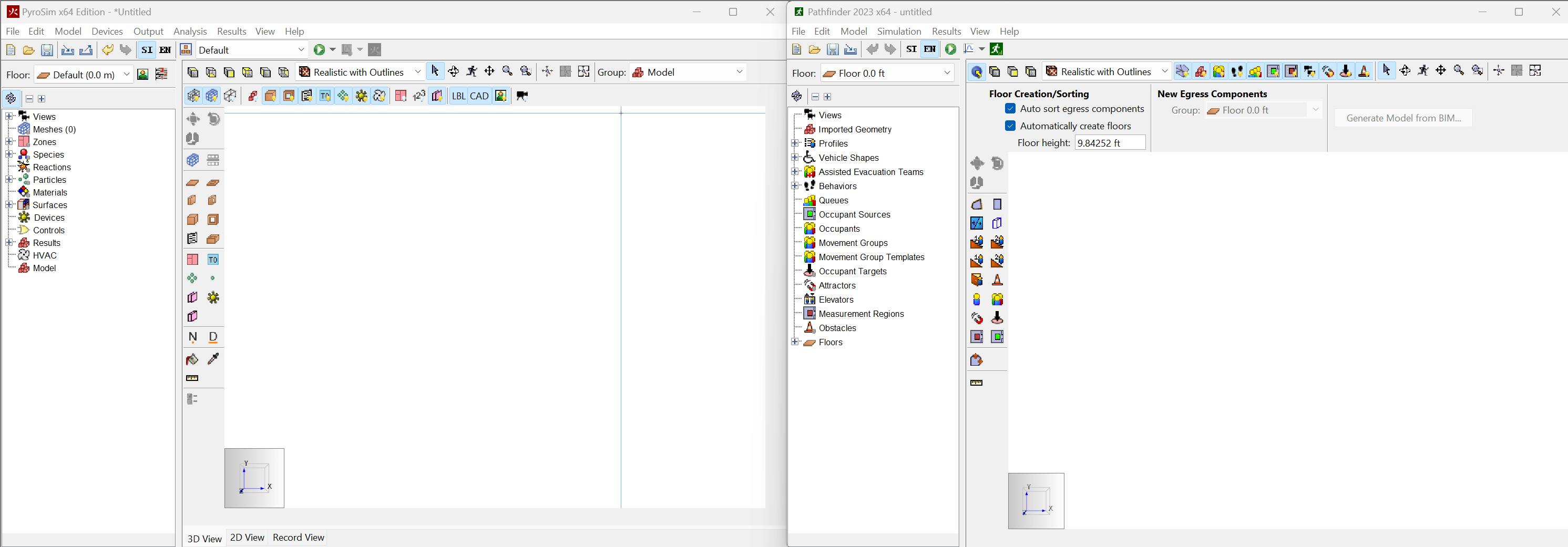Select the eyedropper pick tool in PyroSim

213,359
